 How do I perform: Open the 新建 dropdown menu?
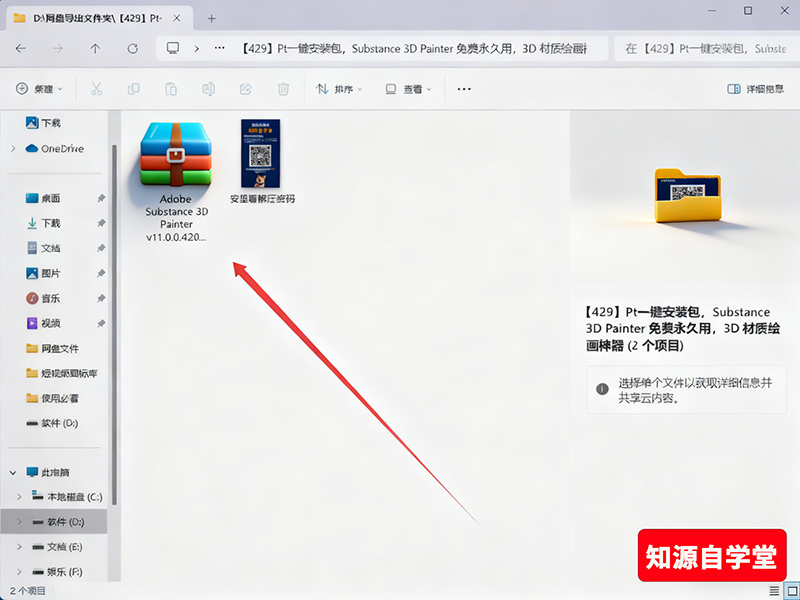pos(39,89)
